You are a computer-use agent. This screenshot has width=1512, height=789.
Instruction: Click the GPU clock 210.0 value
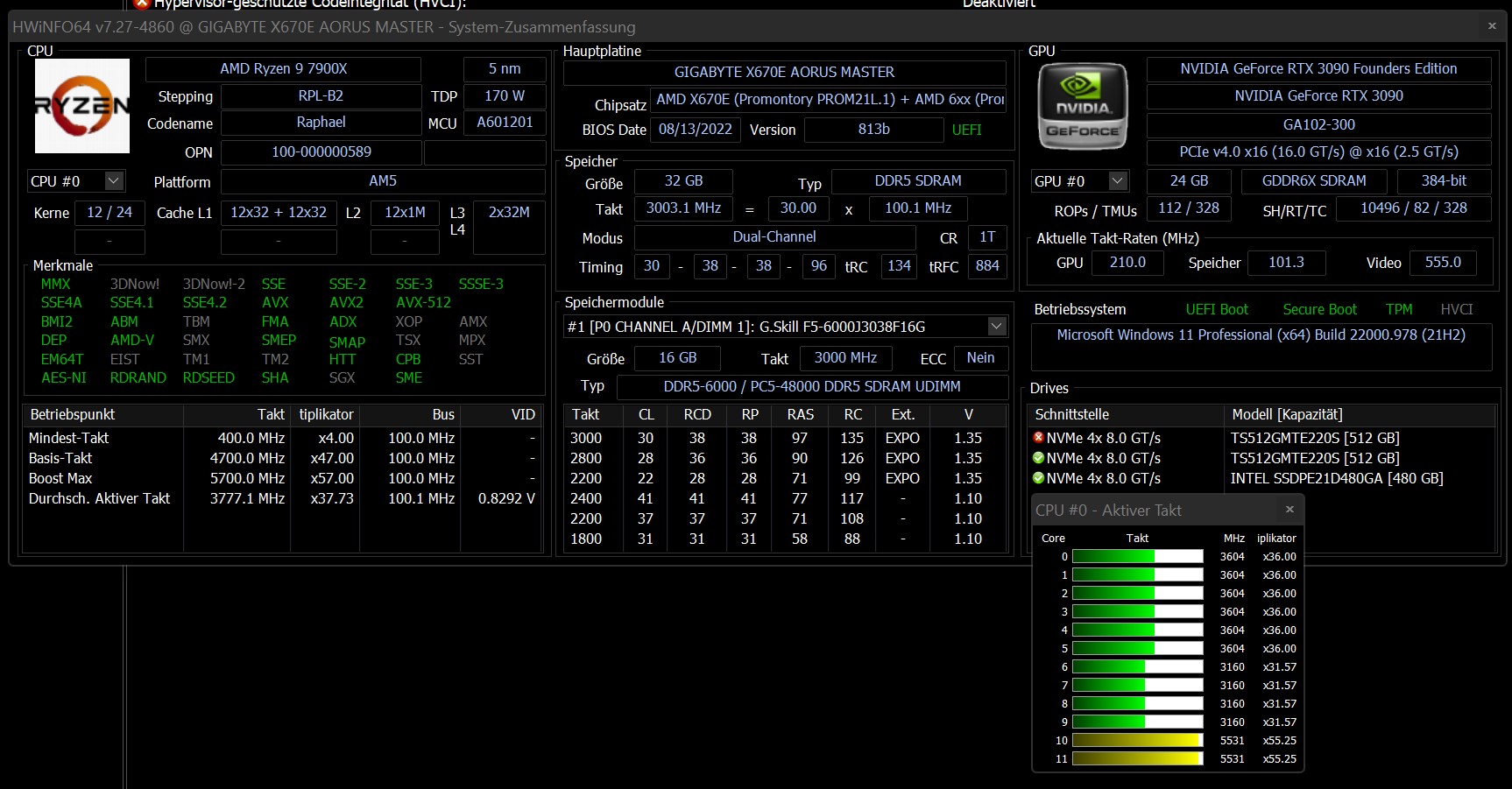pos(1127,263)
